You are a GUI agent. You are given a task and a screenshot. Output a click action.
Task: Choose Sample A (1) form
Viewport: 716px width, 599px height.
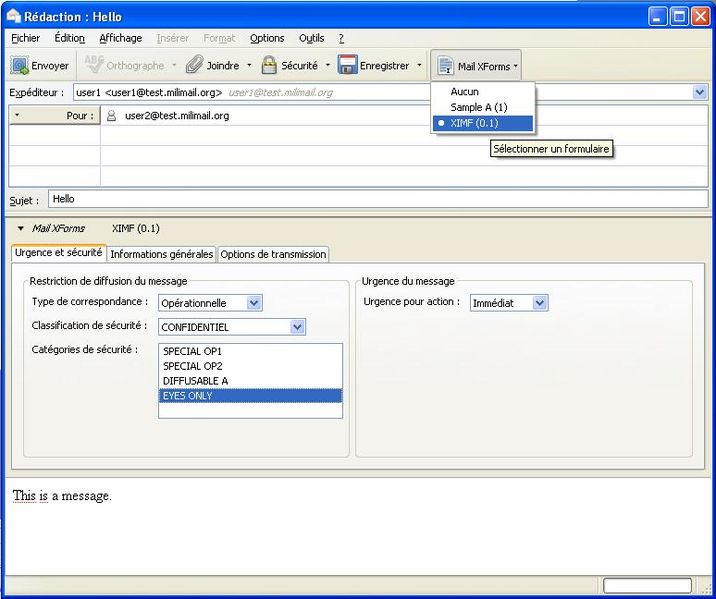coord(483,107)
